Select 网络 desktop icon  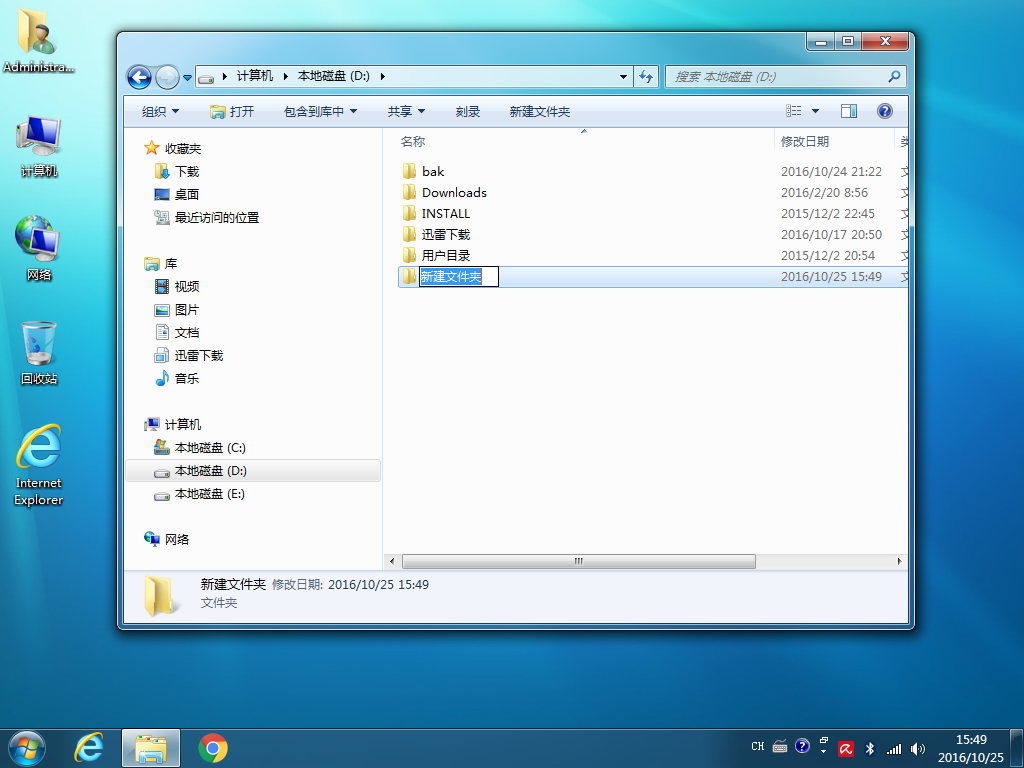click(39, 249)
